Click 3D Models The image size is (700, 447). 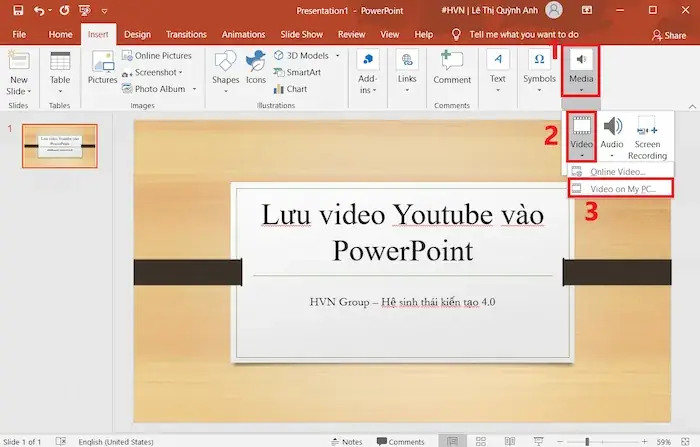pyautogui.click(x=302, y=55)
